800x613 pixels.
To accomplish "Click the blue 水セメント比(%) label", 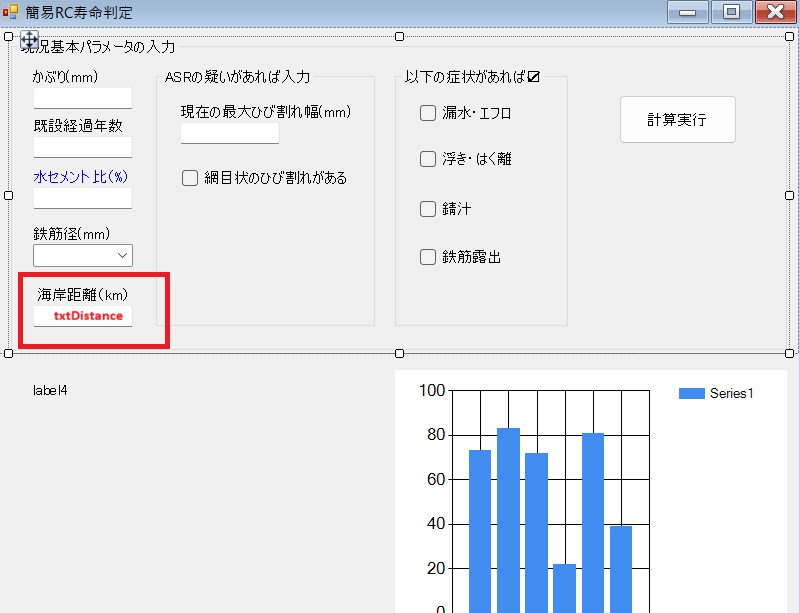I will pos(82,177).
